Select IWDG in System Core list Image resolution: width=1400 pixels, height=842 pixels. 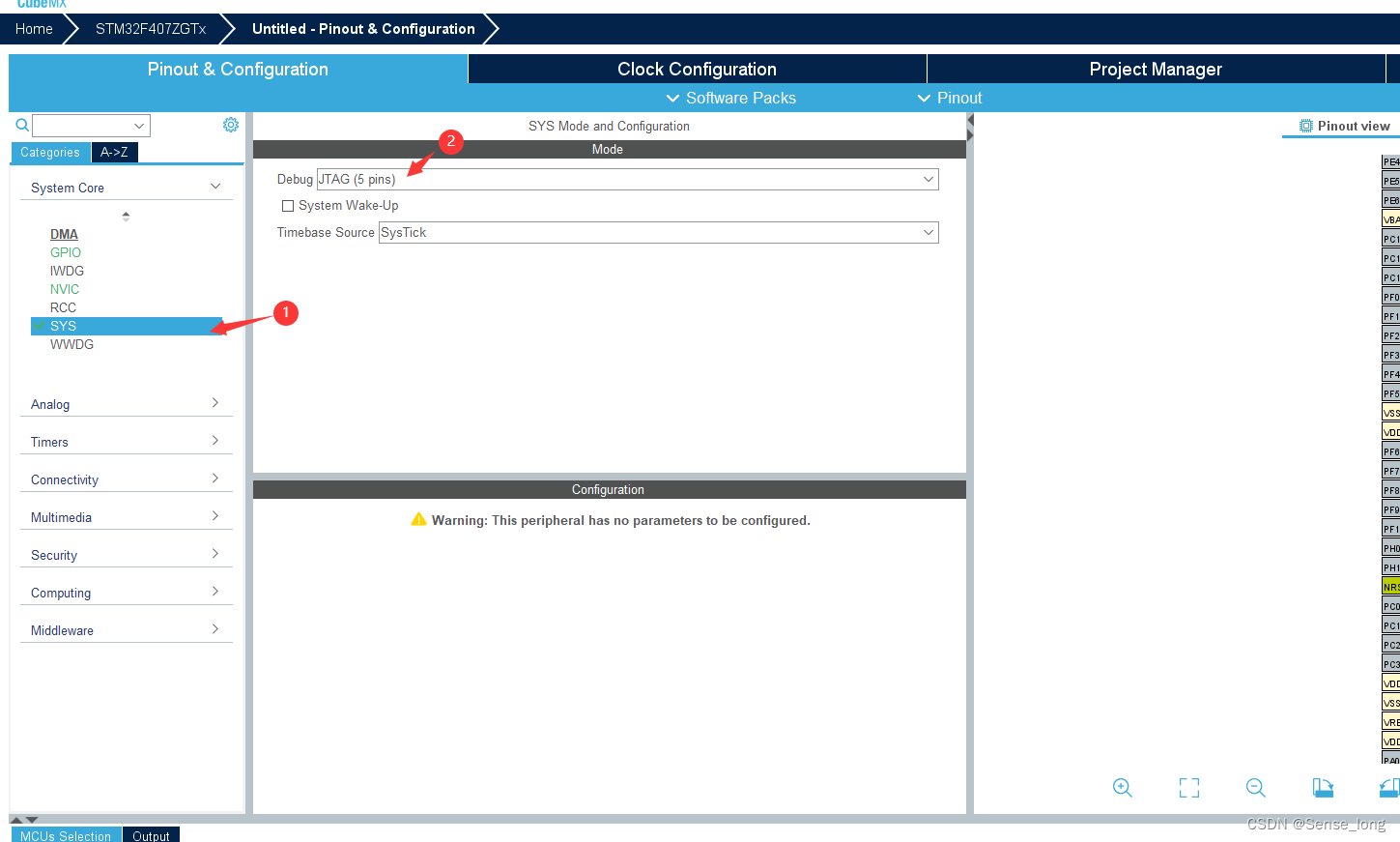67,271
